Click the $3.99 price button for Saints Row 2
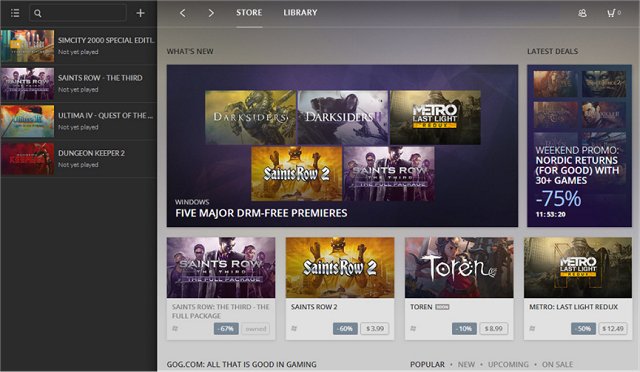Image resolution: width=640 pixels, height=372 pixels. point(375,328)
